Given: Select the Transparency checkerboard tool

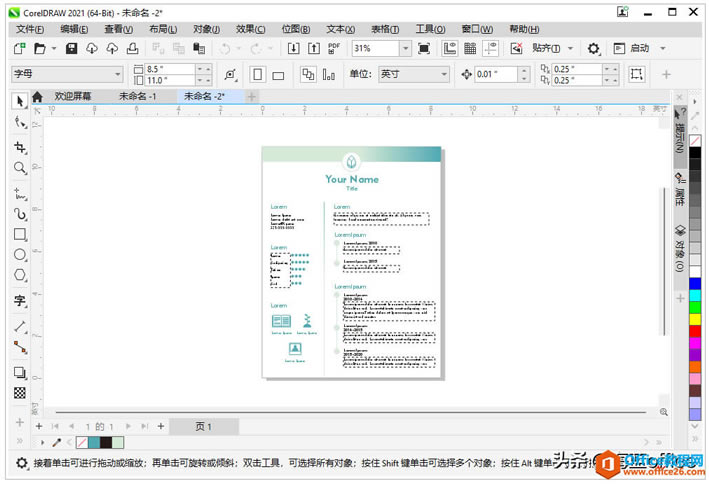Looking at the screenshot, I should click(x=19, y=393).
